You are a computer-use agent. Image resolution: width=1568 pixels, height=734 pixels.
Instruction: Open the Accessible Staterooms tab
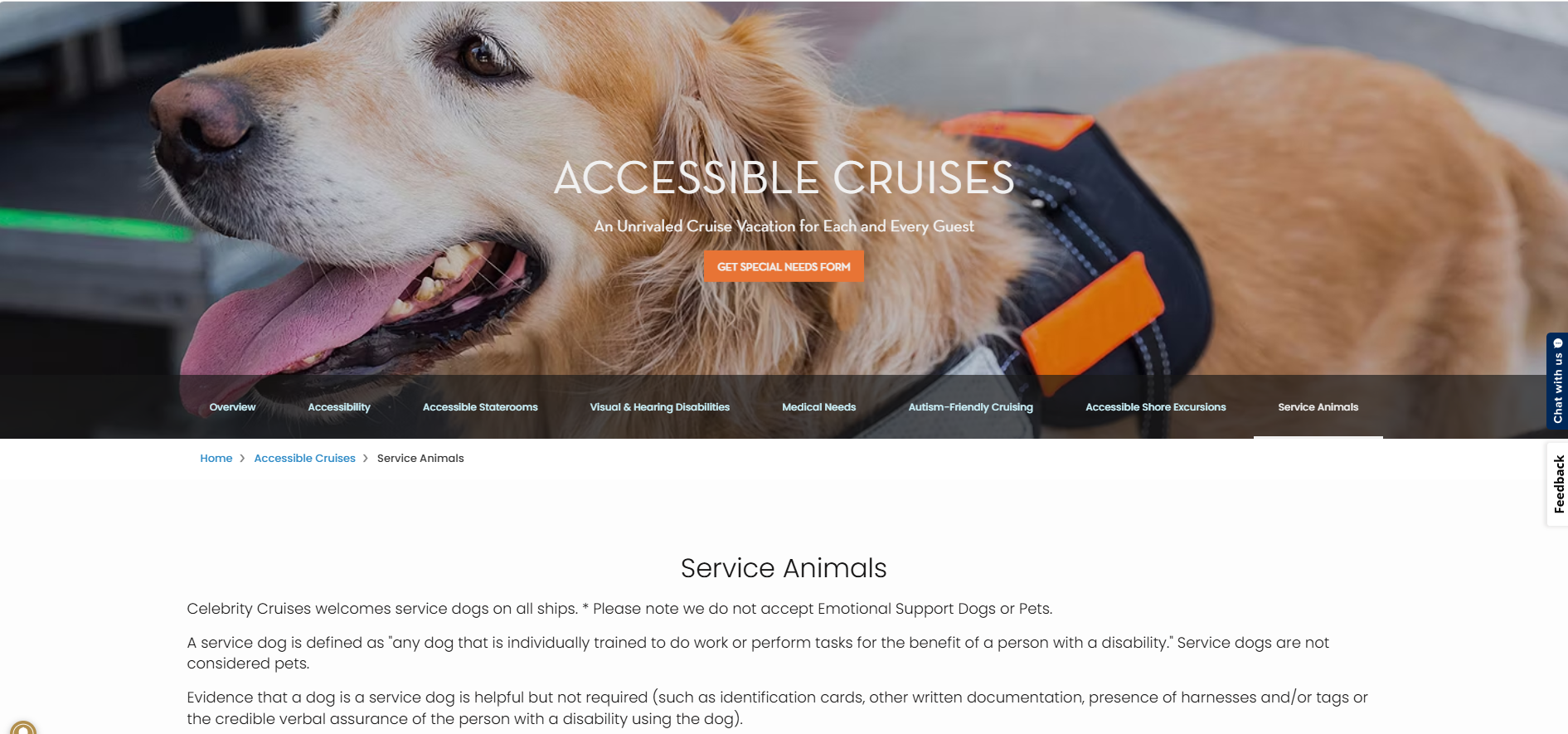tap(480, 407)
